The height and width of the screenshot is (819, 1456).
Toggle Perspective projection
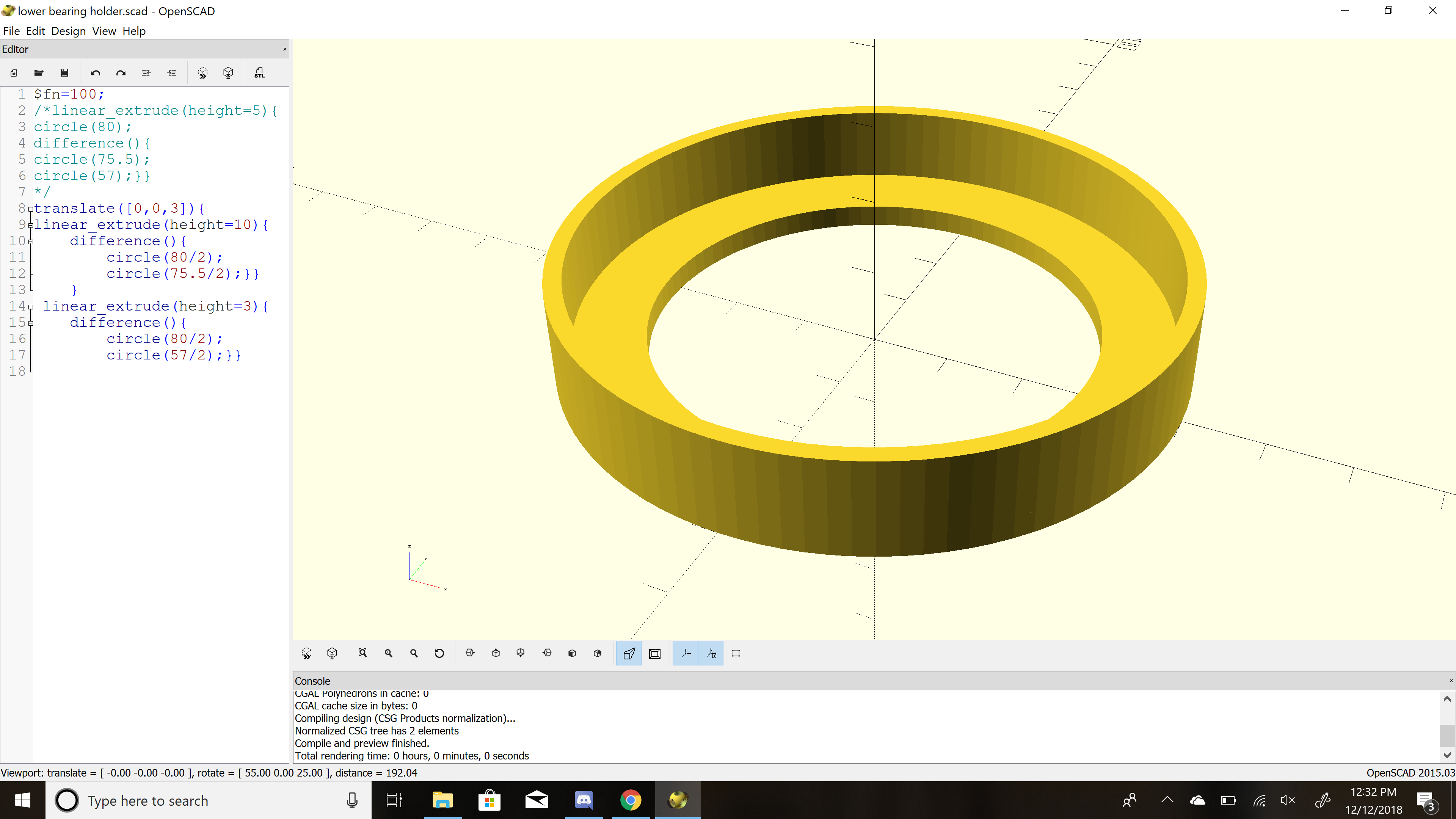629,653
